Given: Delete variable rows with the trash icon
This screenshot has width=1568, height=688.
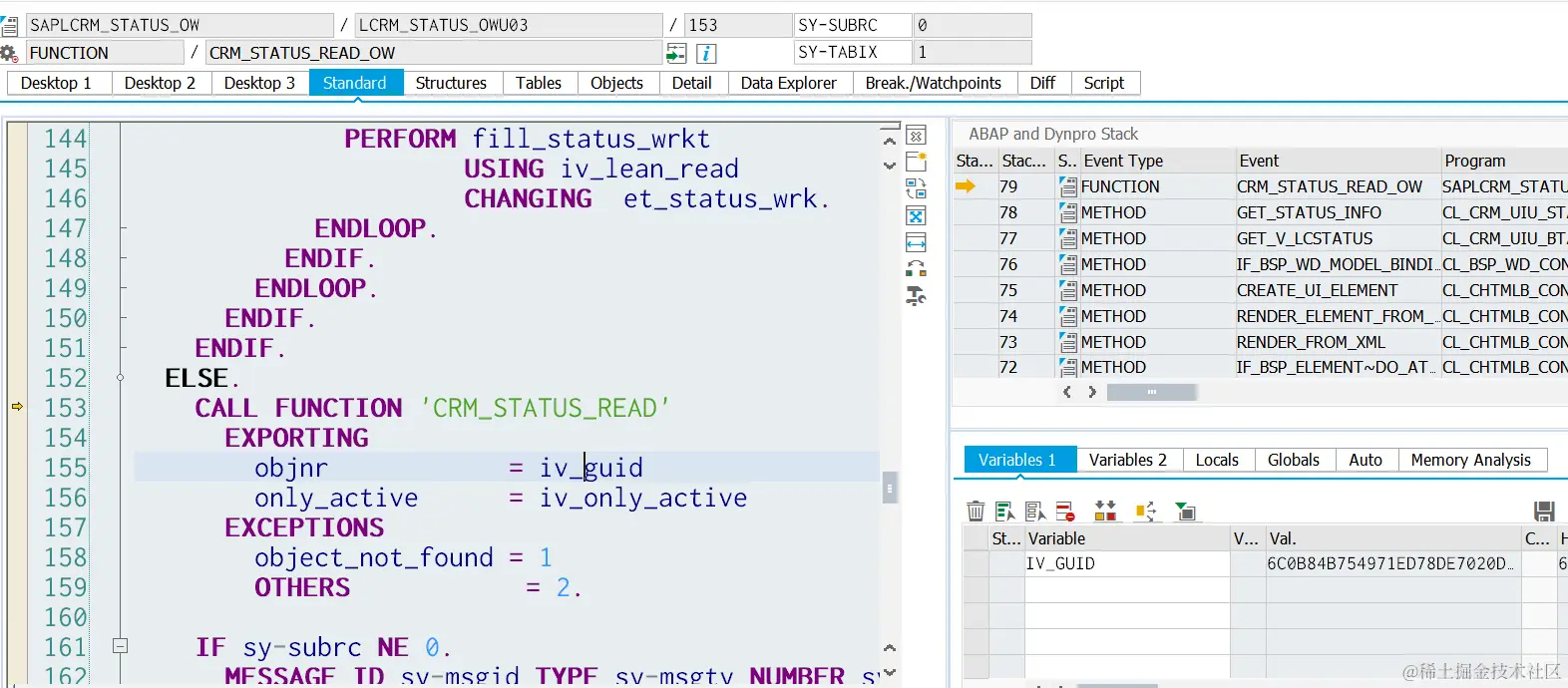Looking at the screenshot, I should (x=976, y=512).
